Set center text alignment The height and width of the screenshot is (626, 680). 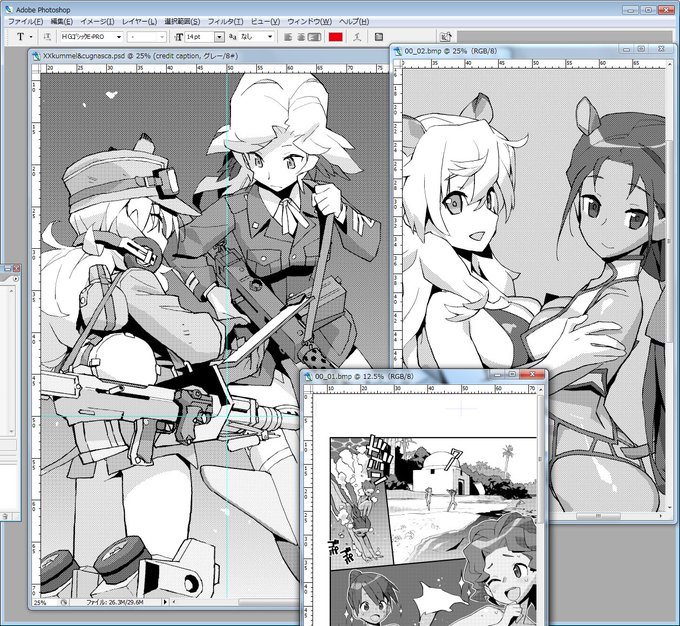(x=301, y=37)
